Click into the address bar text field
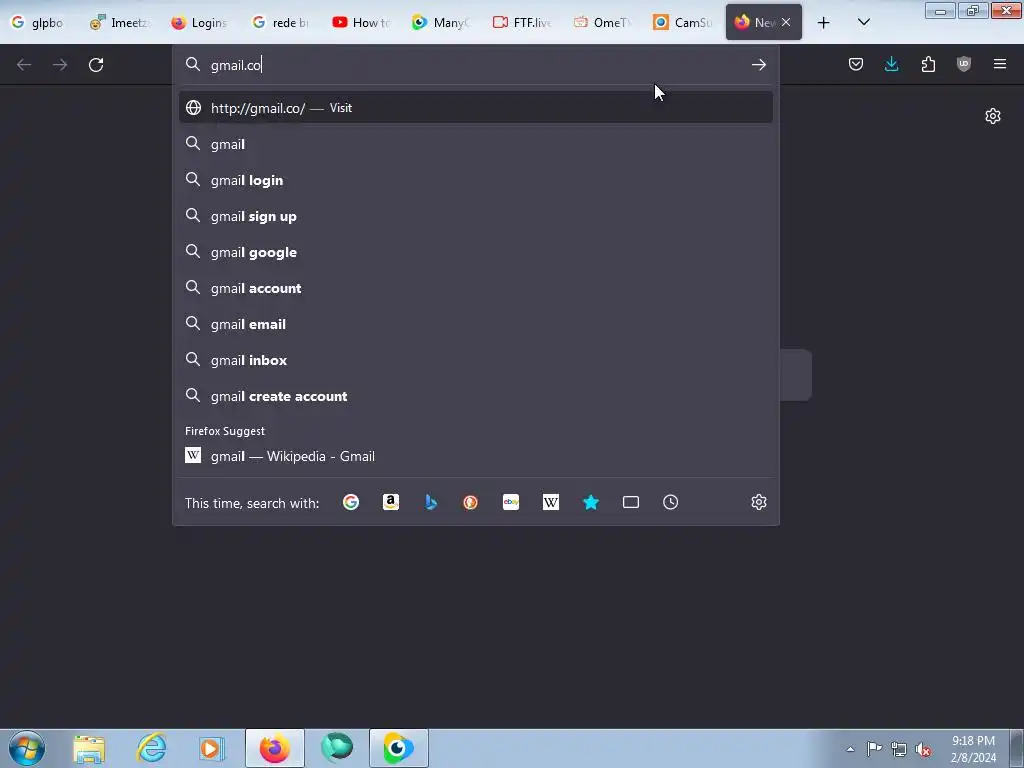Image resolution: width=1024 pixels, height=768 pixels. [477, 65]
